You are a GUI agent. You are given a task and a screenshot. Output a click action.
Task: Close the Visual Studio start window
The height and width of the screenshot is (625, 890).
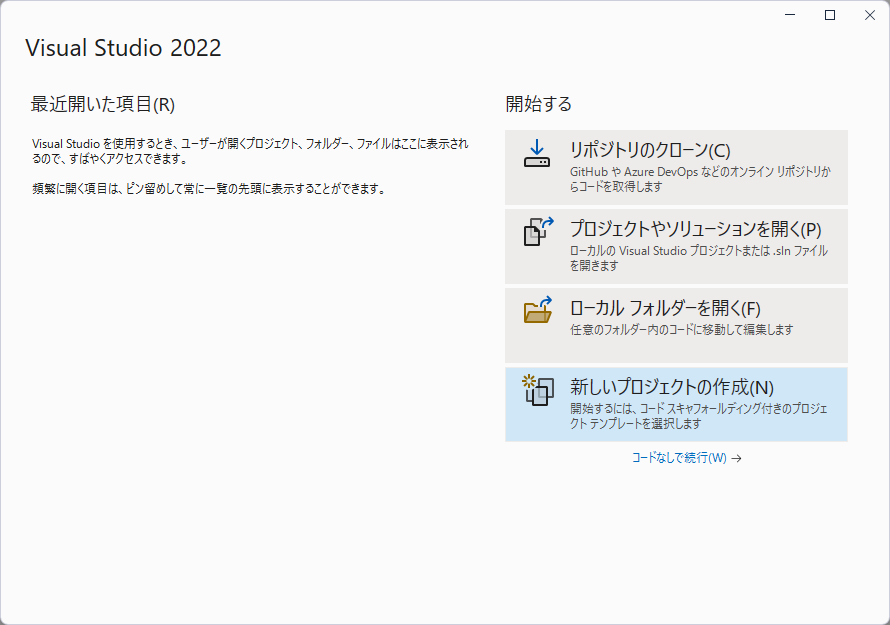[x=869, y=15]
